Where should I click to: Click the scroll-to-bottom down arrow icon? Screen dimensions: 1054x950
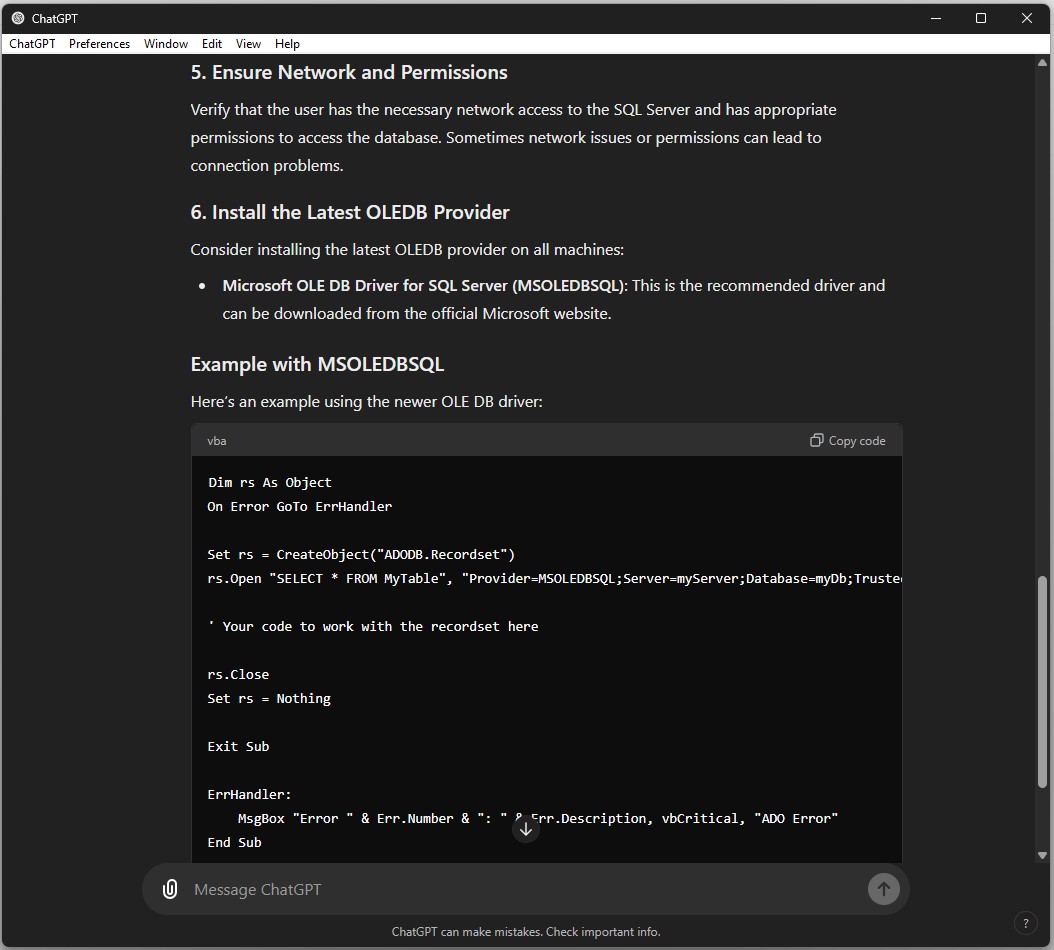tap(526, 829)
